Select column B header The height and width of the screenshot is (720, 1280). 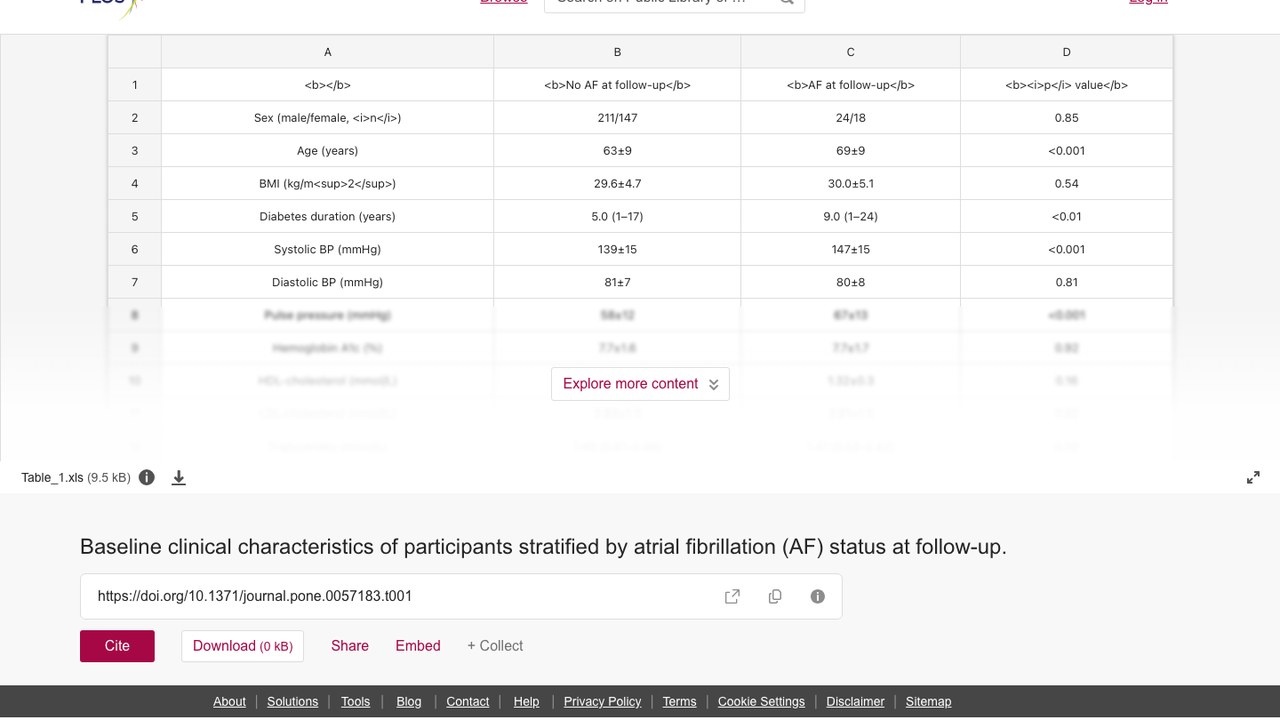[617, 52]
